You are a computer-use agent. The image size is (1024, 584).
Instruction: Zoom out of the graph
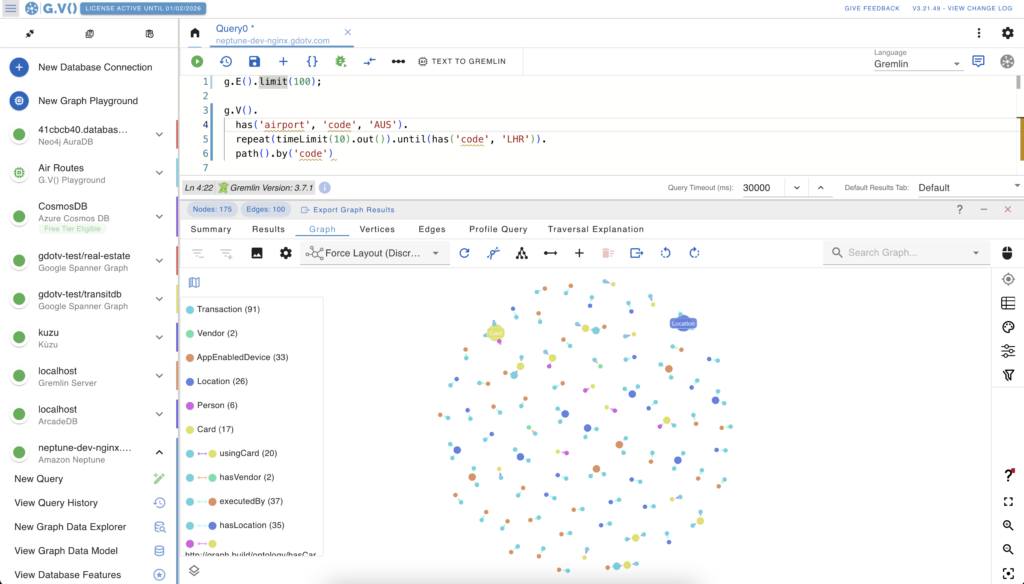click(1008, 549)
